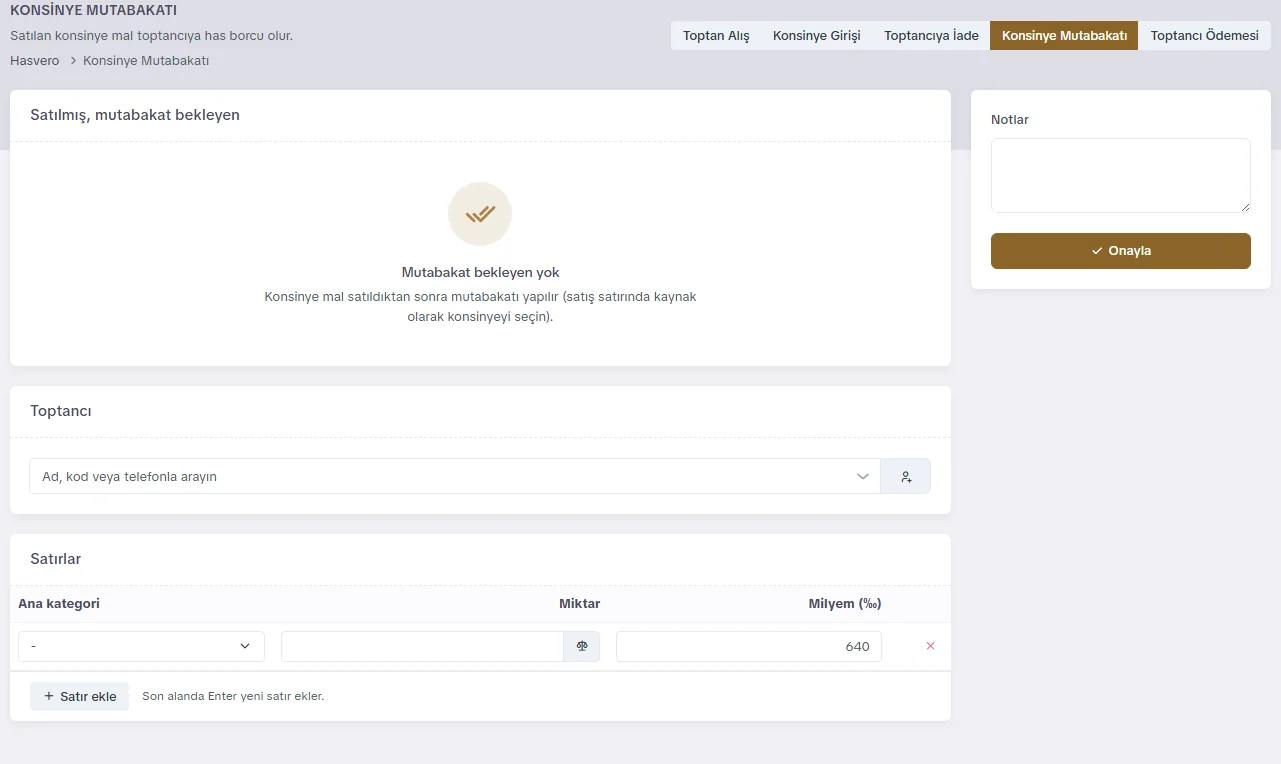Focus the Notlar text area
Viewport: 1281px width, 764px height.
(1121, 175)
